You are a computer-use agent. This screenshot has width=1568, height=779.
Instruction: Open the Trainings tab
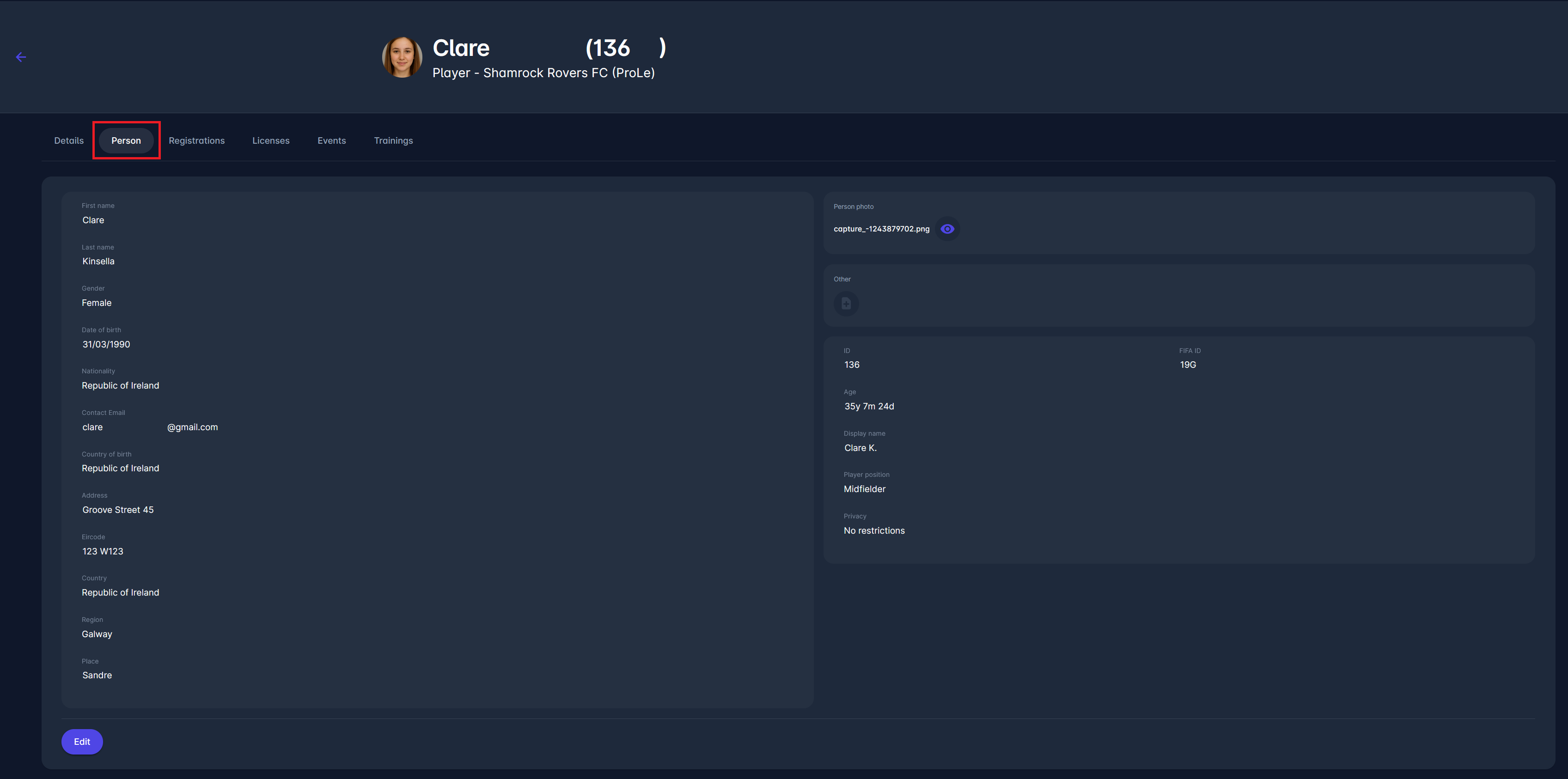pyautogui.click(x=393, y=140)
